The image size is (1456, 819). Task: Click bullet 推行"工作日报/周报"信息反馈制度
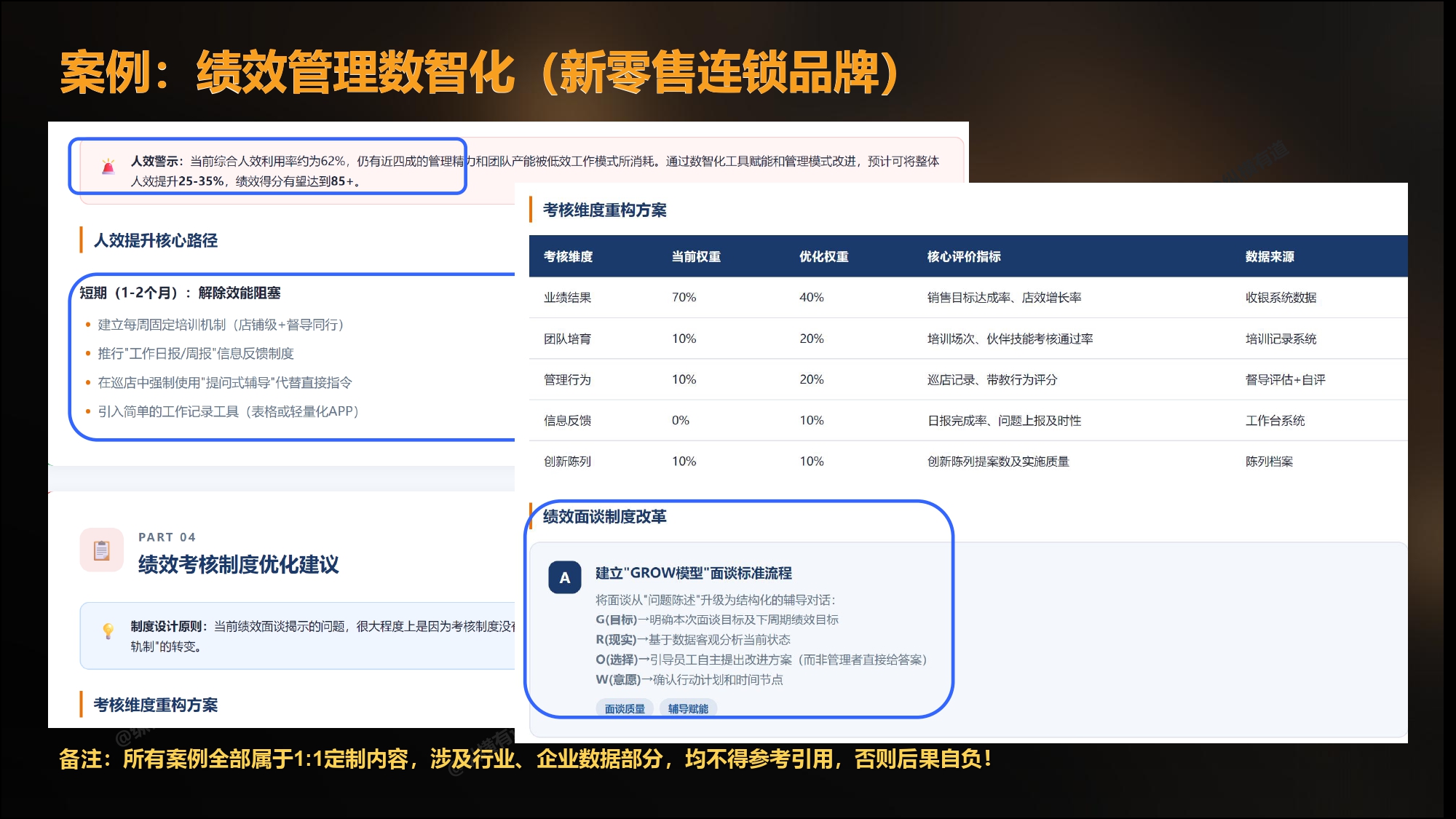pos(196,353)
